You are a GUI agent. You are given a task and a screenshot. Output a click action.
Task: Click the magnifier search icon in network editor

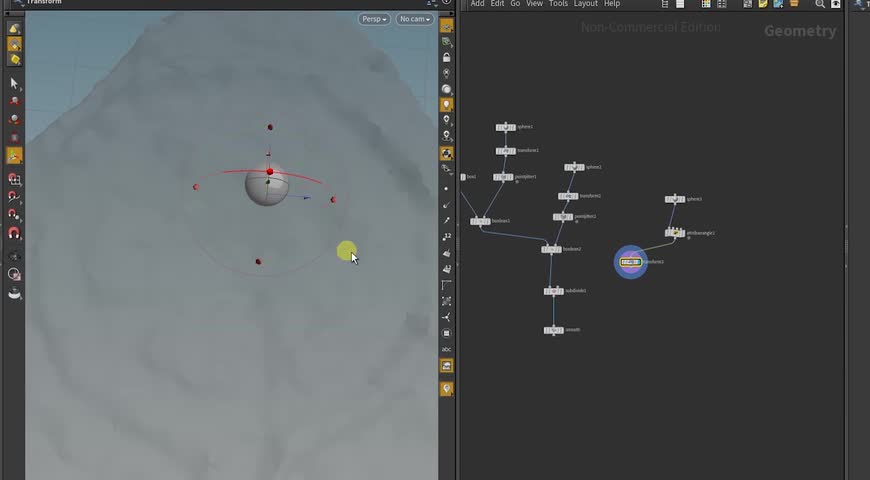pyautogui.click(x=820, y=4)
